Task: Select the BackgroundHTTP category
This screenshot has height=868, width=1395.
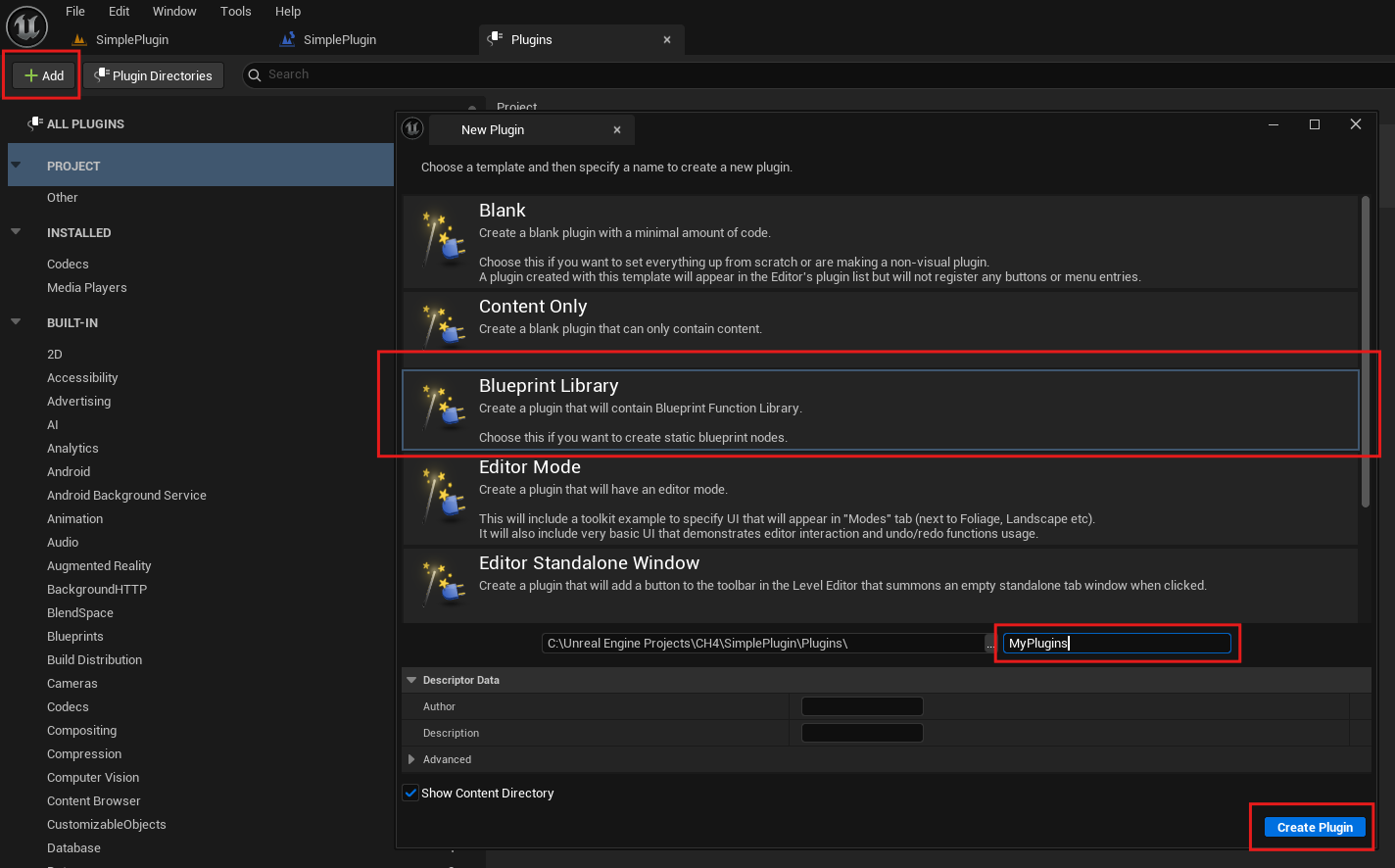Action: tap(97, 589)
